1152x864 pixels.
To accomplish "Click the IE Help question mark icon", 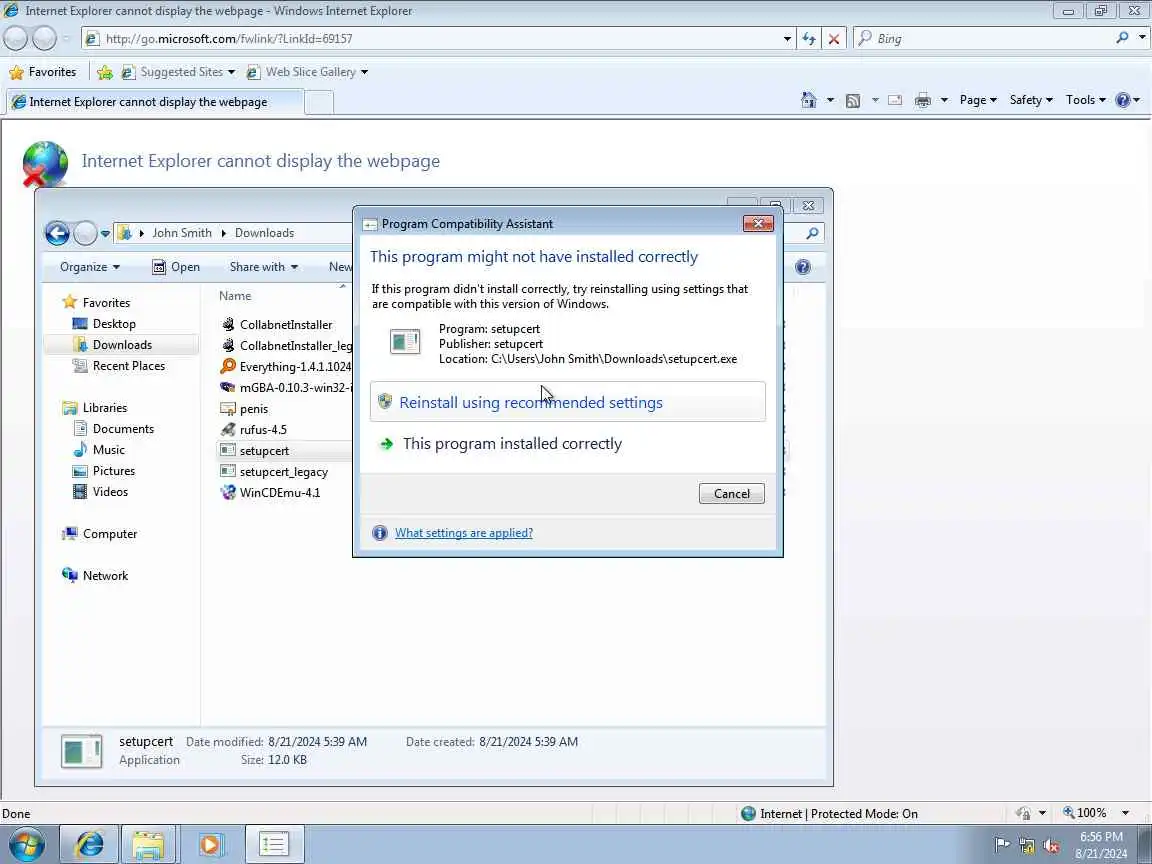I will (x=1123, y=100).
